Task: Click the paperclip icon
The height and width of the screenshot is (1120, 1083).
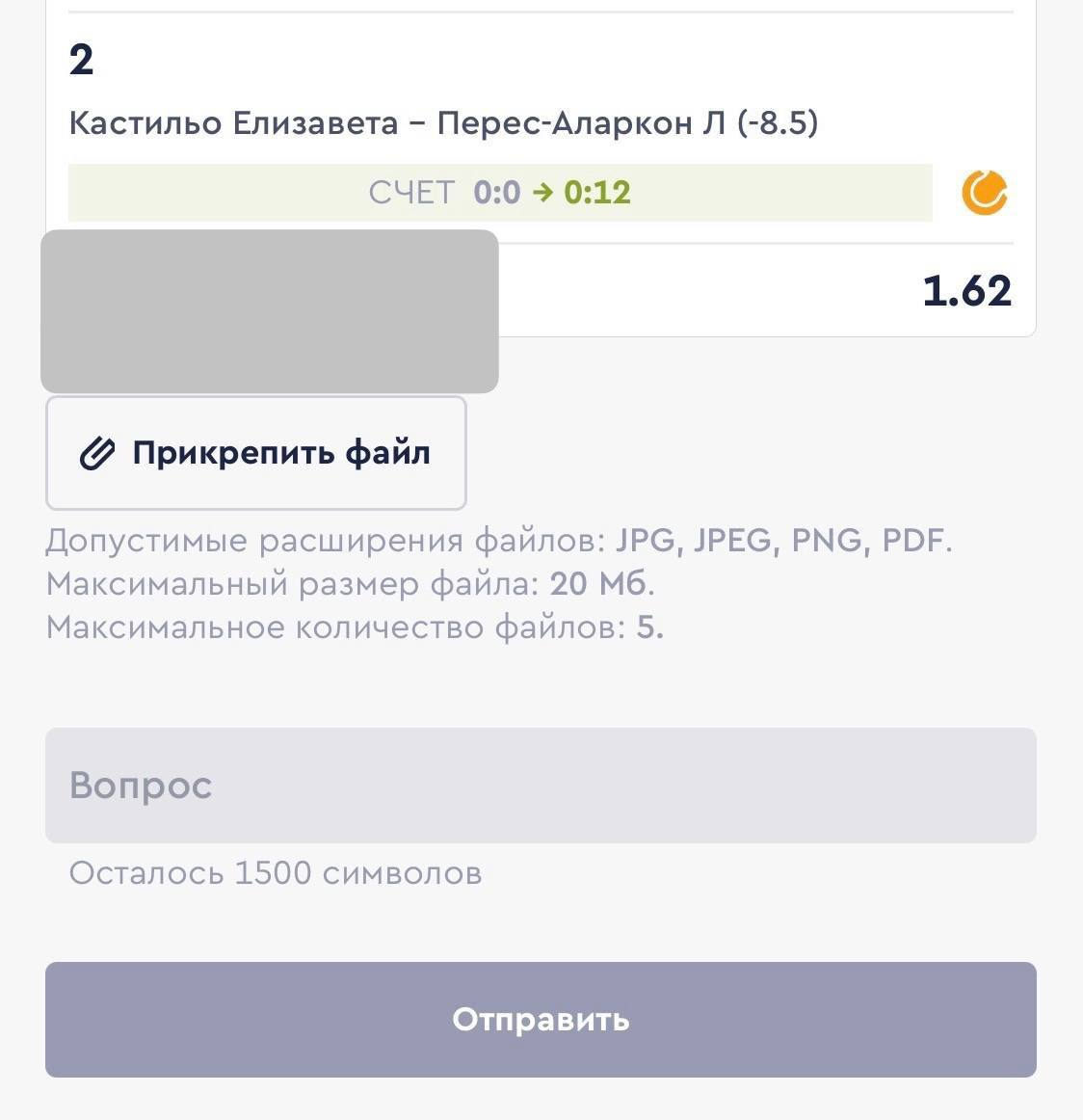Action: [x=96, y=453]
